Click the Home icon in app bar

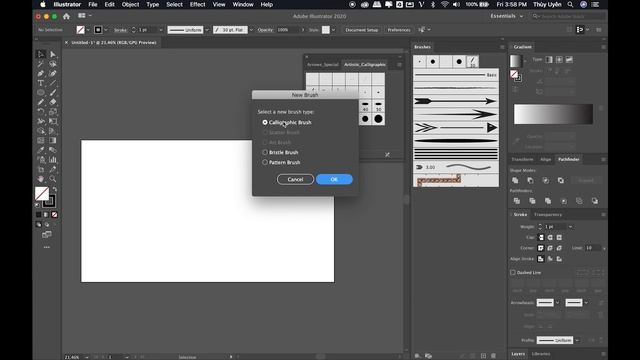(x=66, y=16)
